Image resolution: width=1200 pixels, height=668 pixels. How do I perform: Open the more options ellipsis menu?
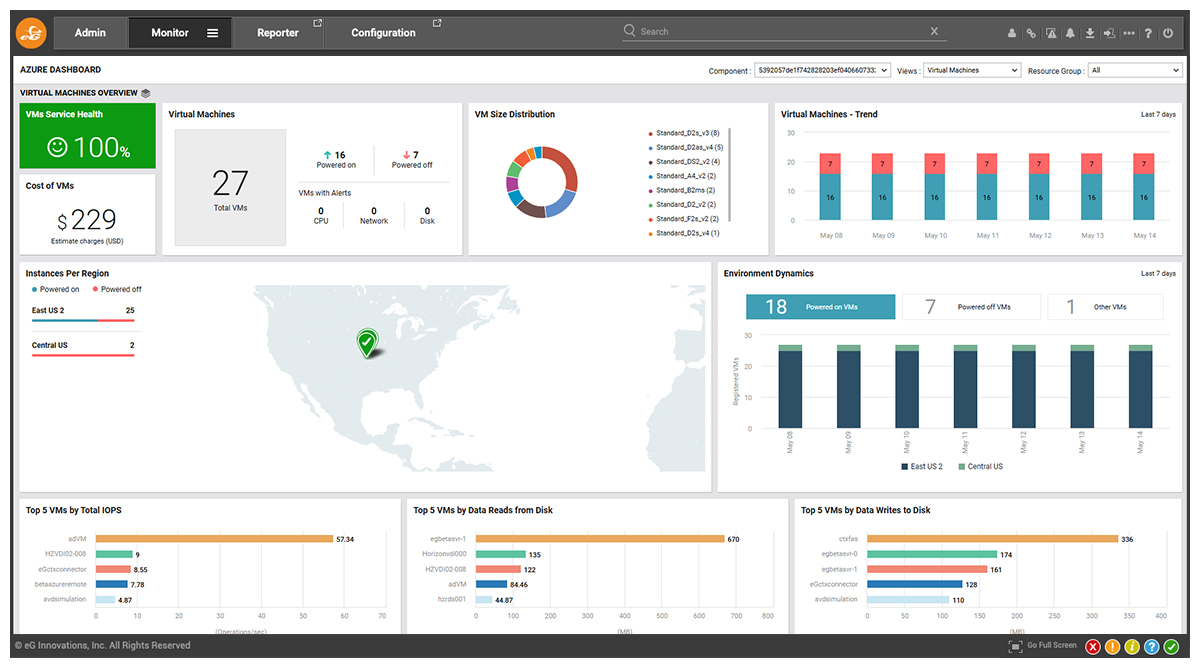[x=1129, y=33]
